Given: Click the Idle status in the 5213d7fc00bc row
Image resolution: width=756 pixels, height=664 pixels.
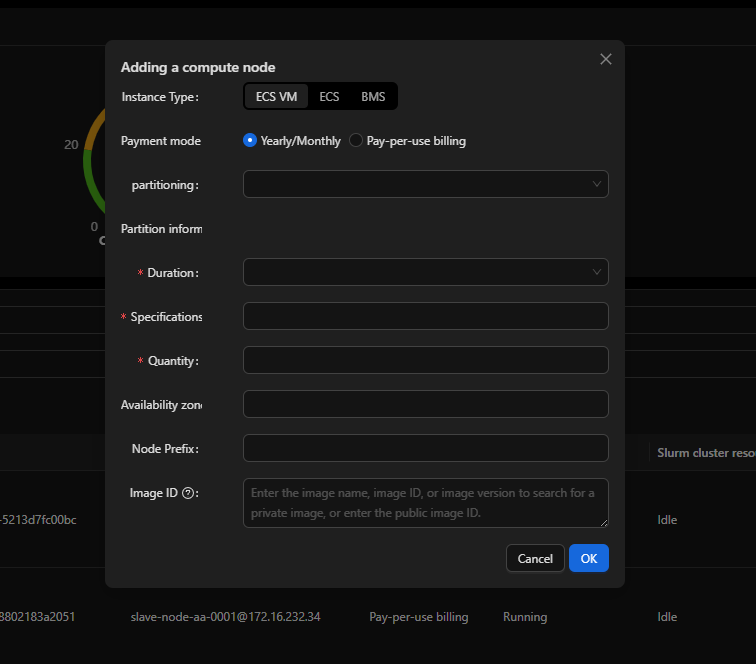Looking at the screenshot, I should pyautogui.click(x=667, y=520).
